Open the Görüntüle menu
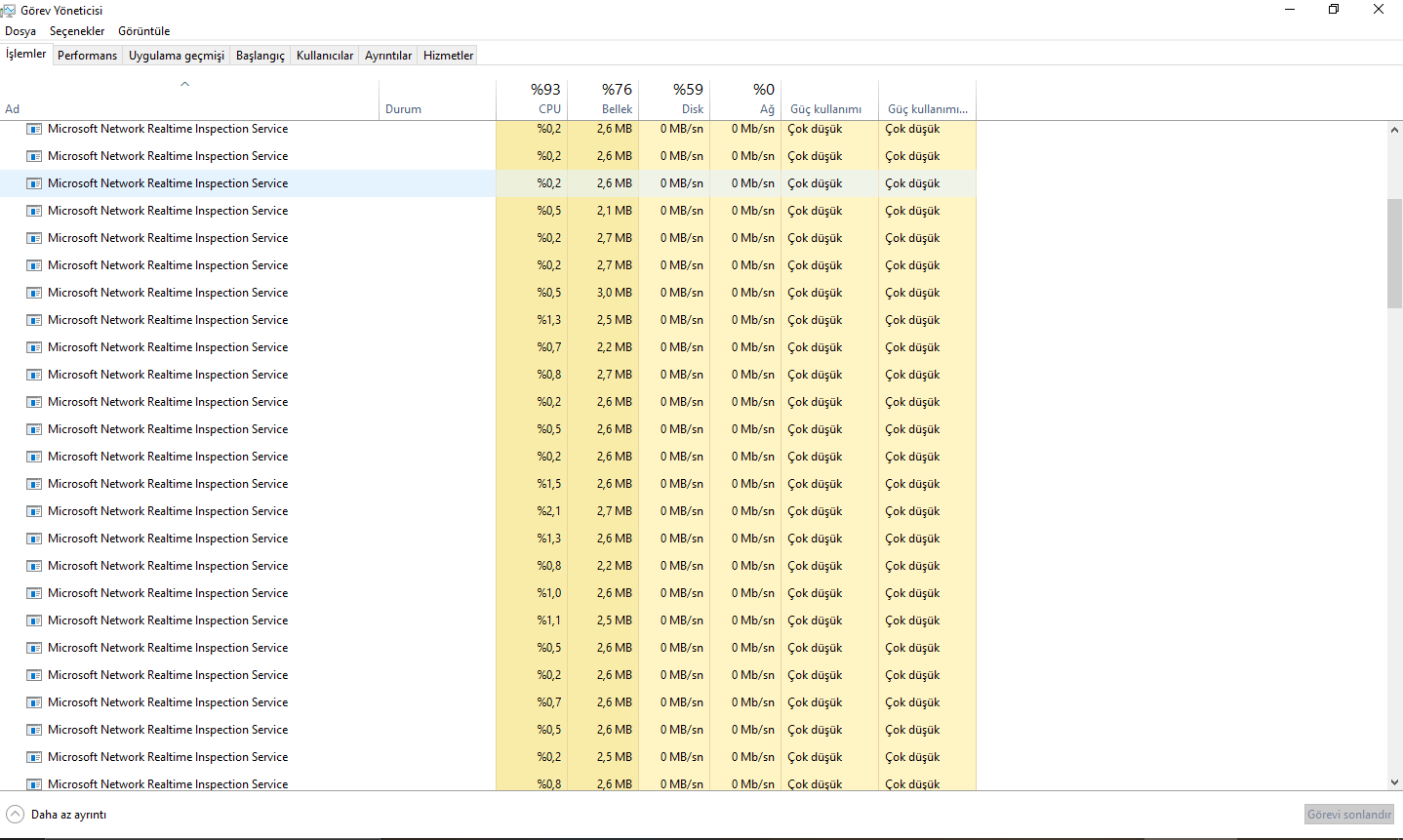Viewport: 1403px width, 840px height. pos(144,31)
